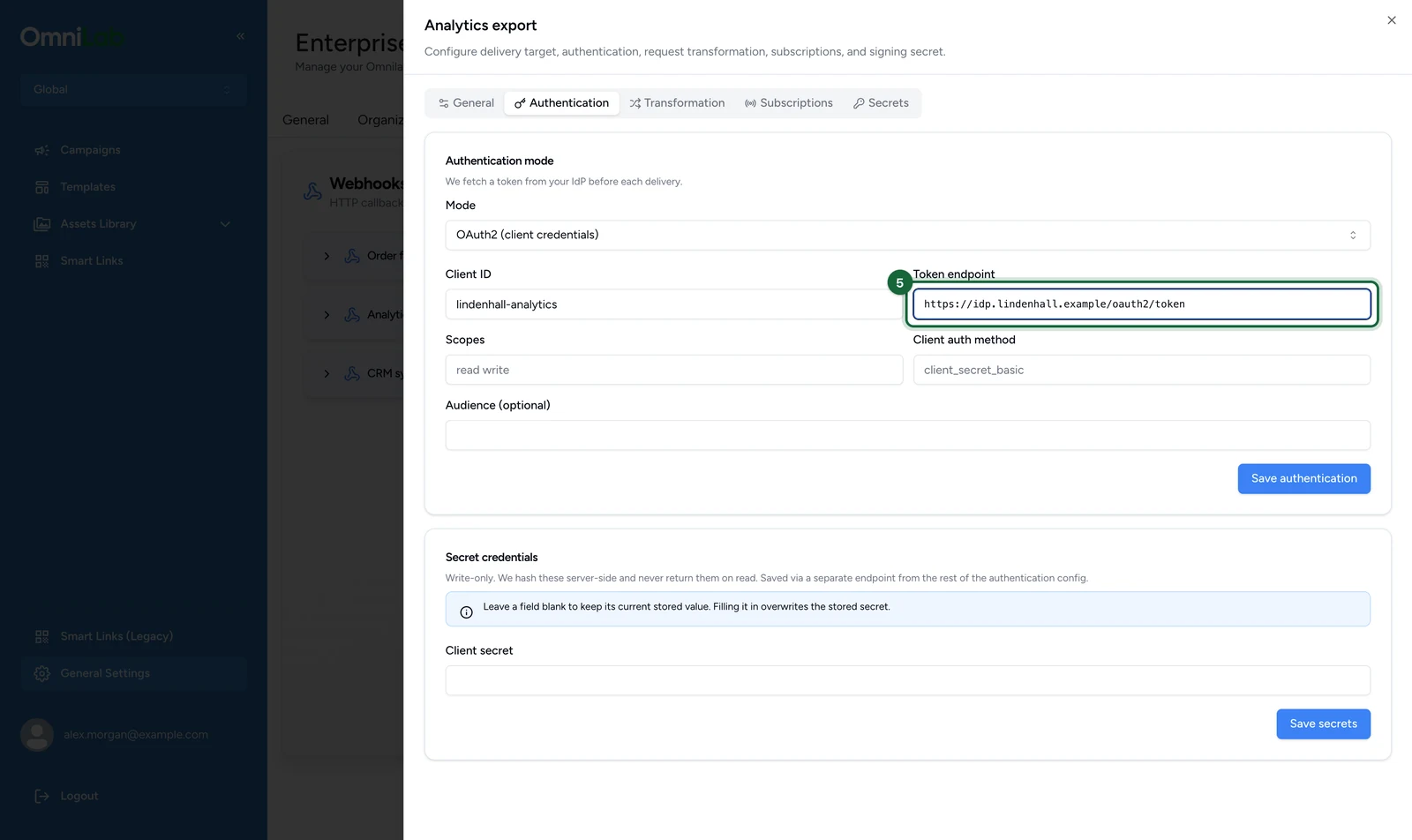Save the authentication settings

click(1303, 478)
